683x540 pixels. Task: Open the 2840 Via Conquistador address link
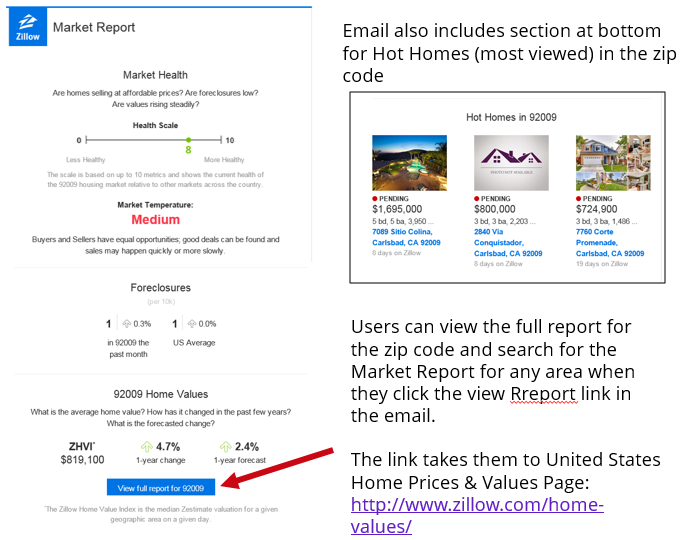pyautogui.click(x=508, y=243)
